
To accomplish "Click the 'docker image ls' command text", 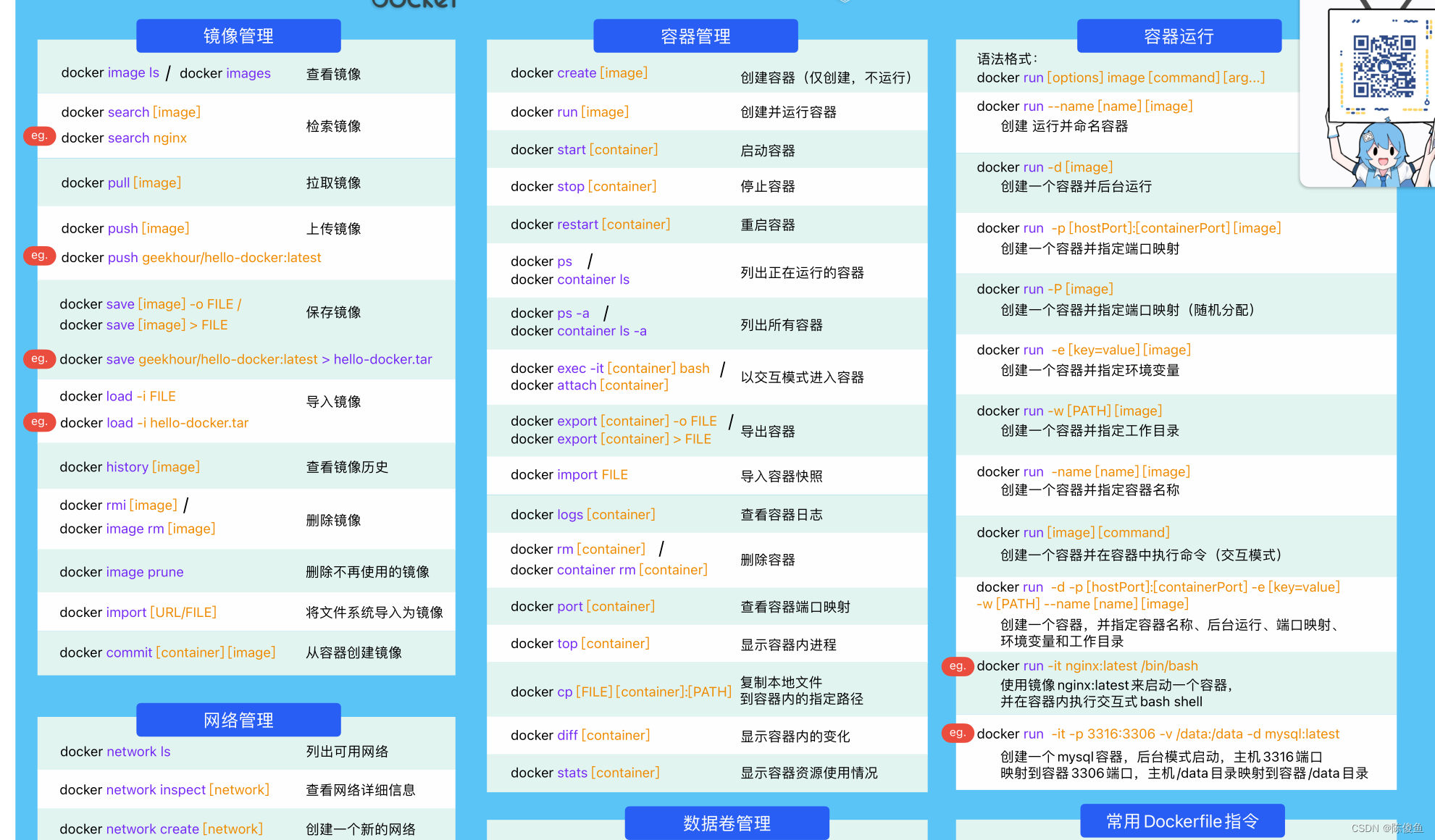I will [x=110, y=72].
